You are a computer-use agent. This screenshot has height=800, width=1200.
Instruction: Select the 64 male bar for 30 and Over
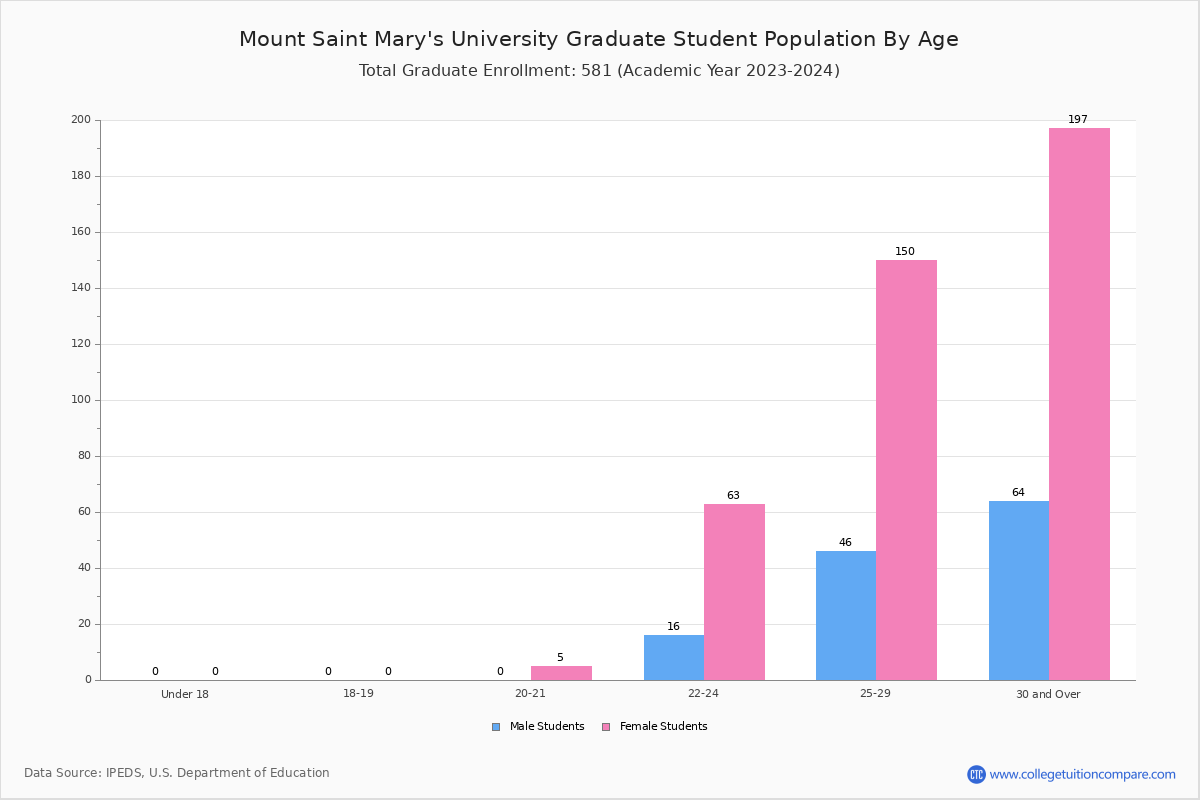[1019, 590]
